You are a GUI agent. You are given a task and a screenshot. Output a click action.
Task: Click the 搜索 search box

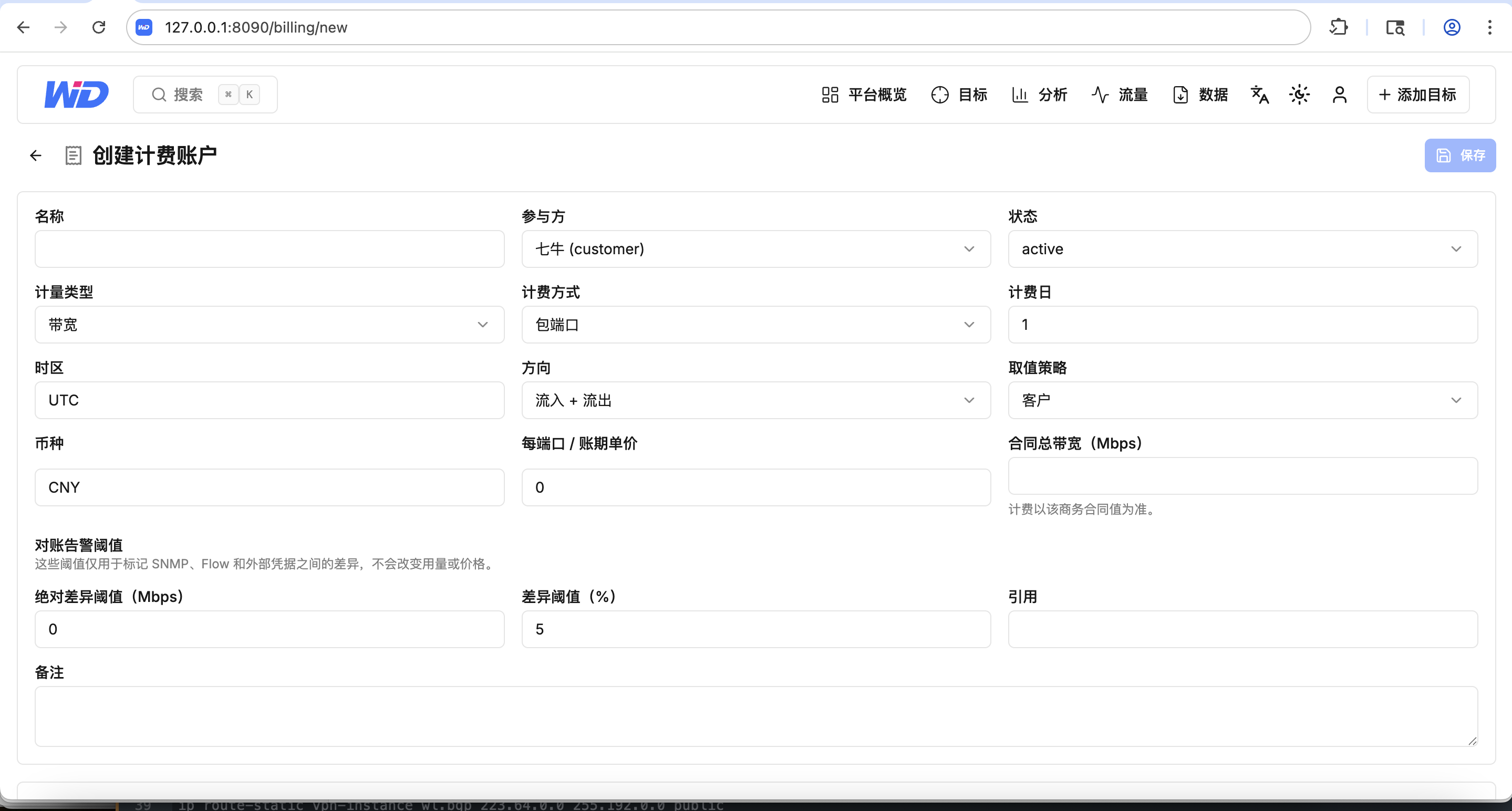tap(205, 95)
